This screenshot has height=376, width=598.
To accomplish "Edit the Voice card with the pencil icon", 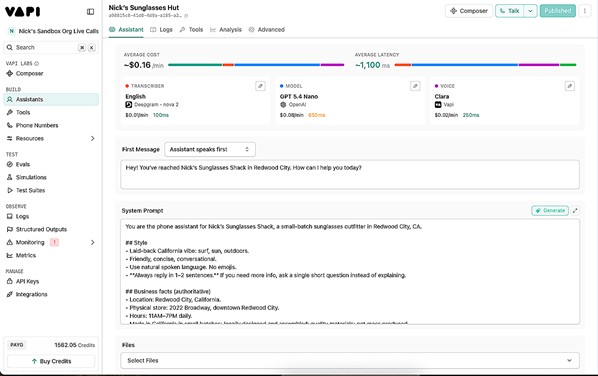I will [x=570, y=86].
